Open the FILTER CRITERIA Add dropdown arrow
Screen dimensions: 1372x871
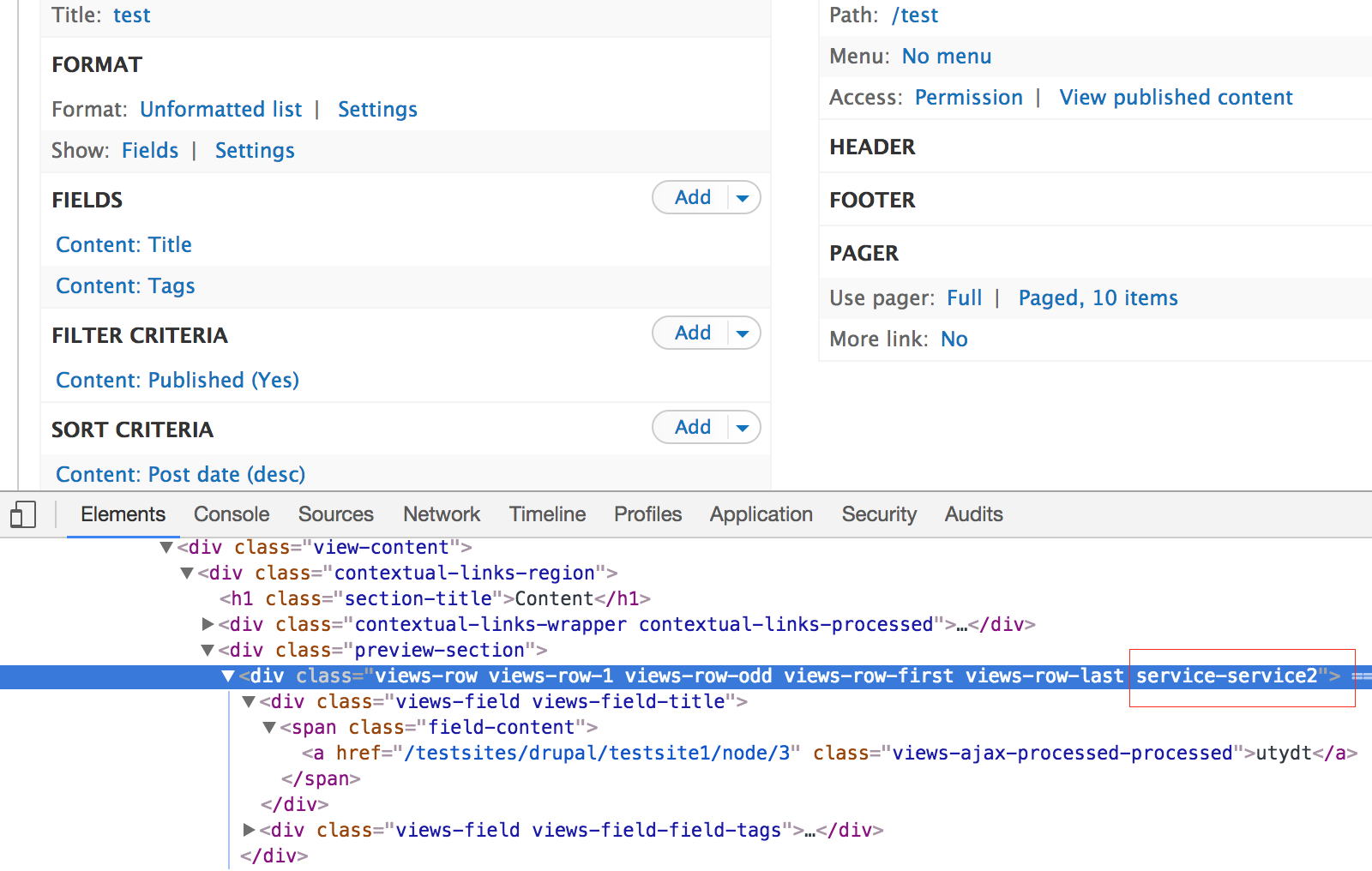click(743, 333)
